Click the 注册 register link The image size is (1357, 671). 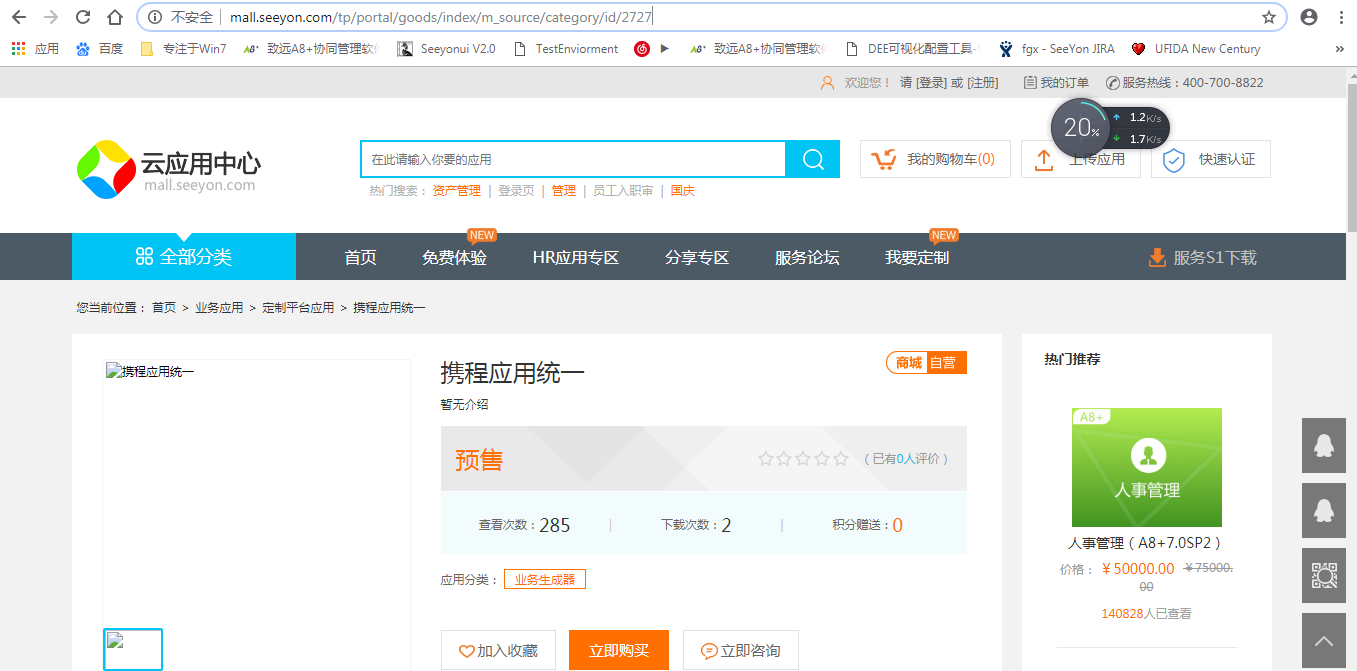pyautogui.click(x=982, y=83)
